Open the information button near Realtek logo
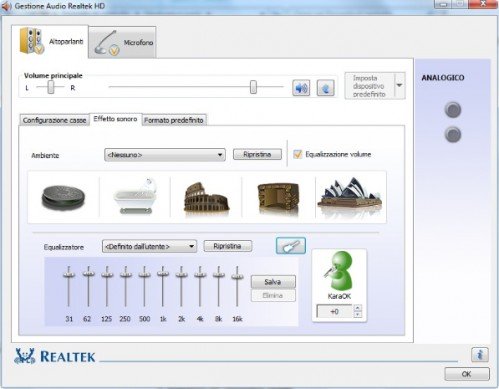 coord(480,355)
